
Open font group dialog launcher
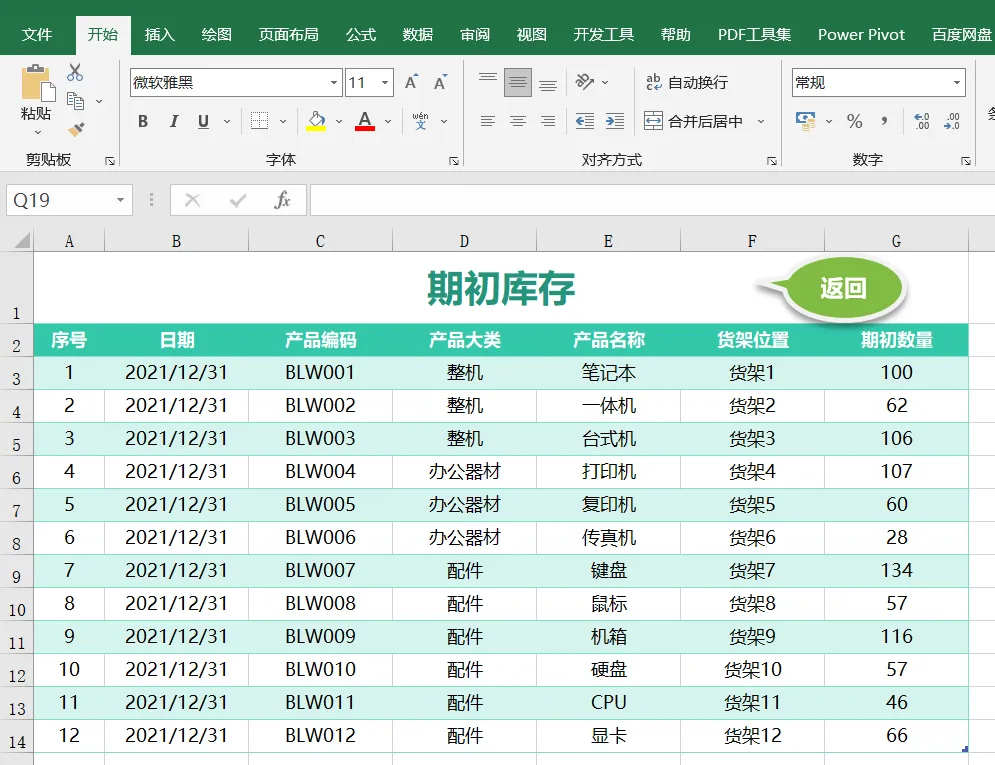pyautogui.click(x=454, y=161)
